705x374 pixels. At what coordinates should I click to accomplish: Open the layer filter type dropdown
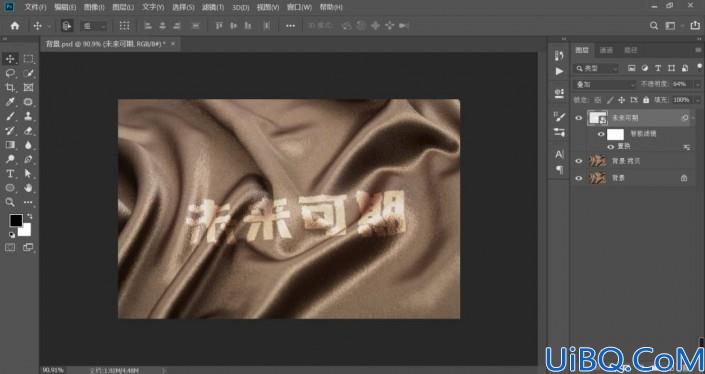(x=596, y=68)
